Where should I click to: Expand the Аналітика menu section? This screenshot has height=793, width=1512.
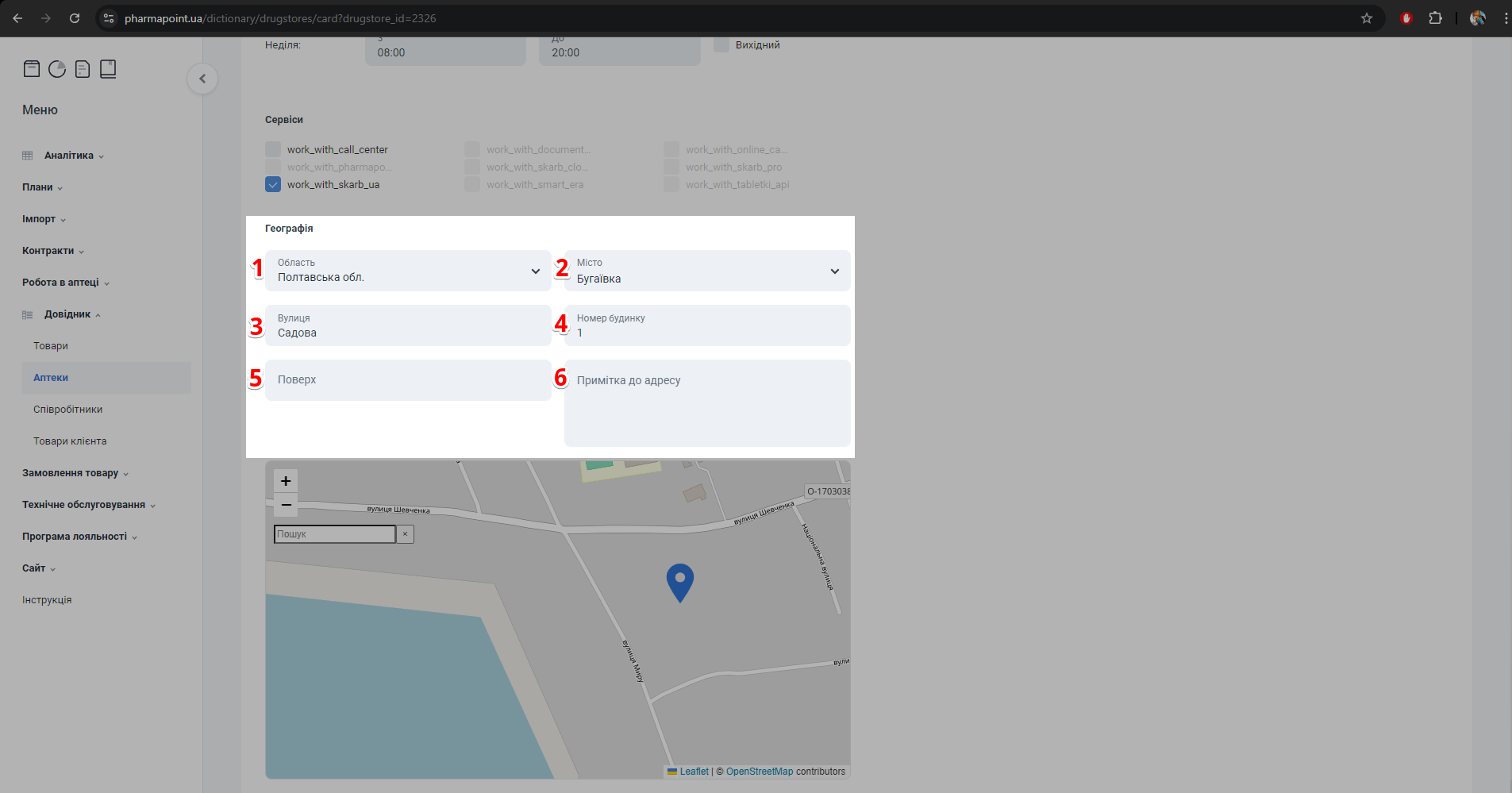[69, 156]
